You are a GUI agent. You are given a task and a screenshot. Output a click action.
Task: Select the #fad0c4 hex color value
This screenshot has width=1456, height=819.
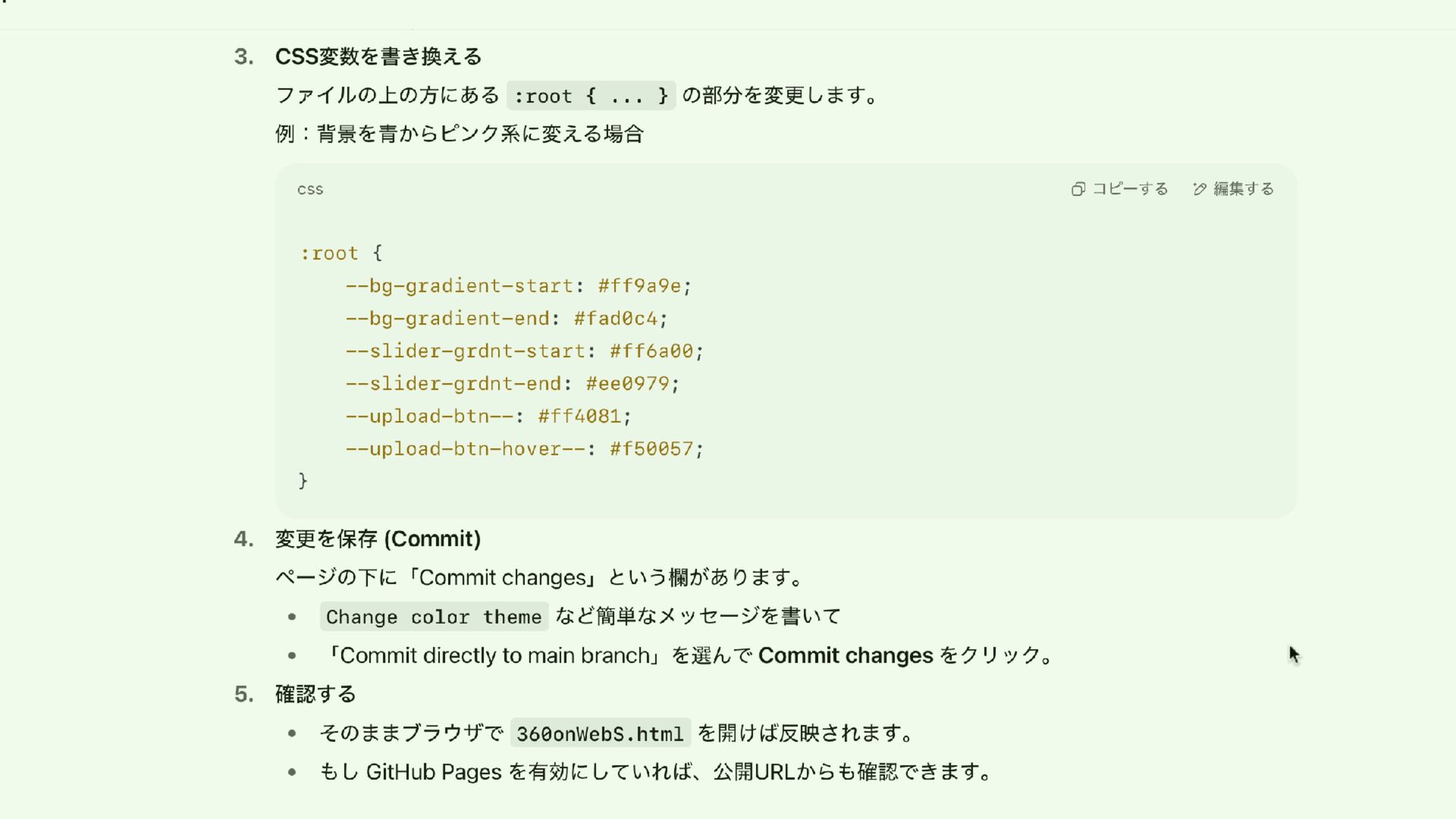point(616,318)
